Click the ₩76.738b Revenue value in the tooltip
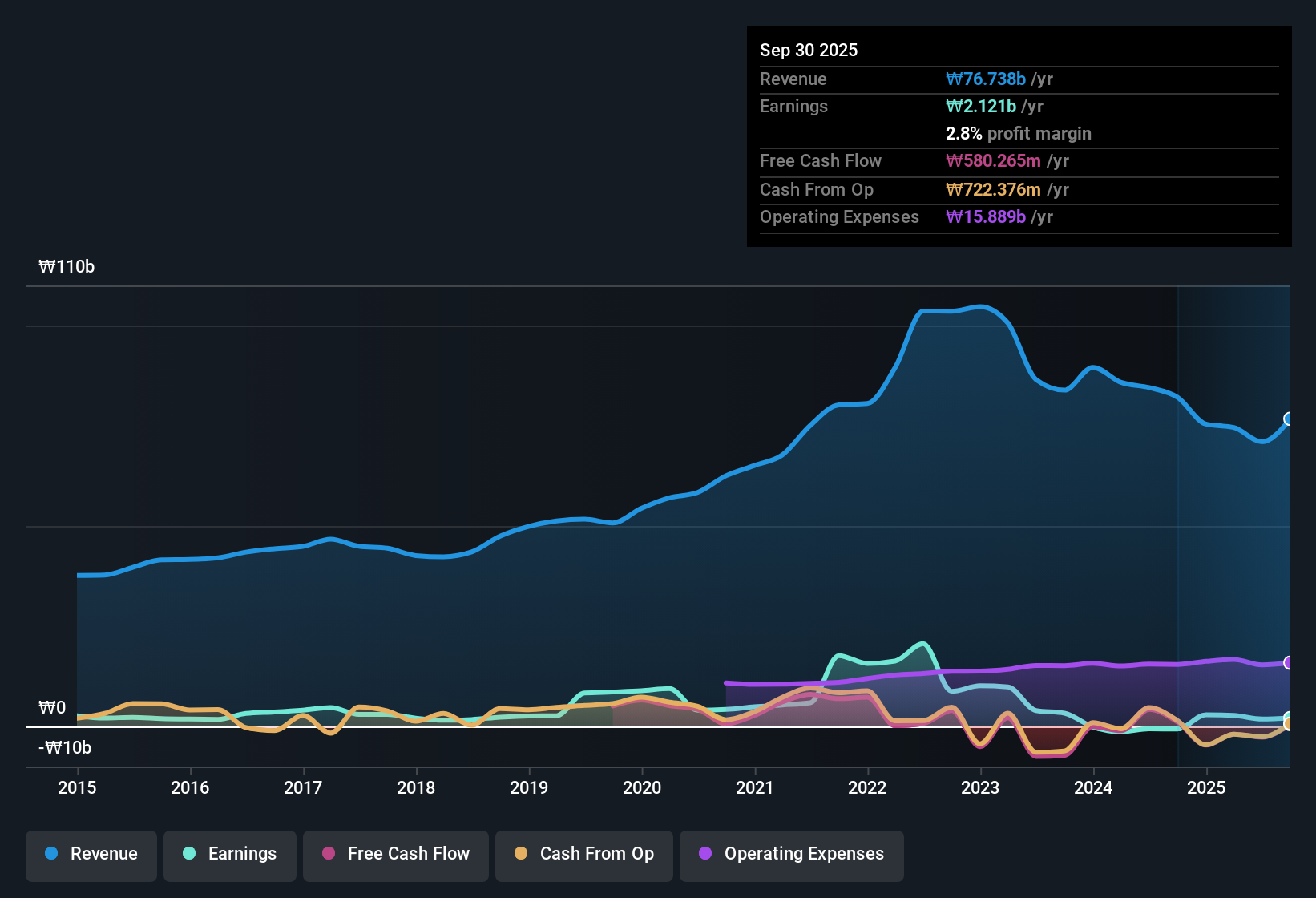The image size is (1316, 898). pyautogui.click(x=986, y=79)
